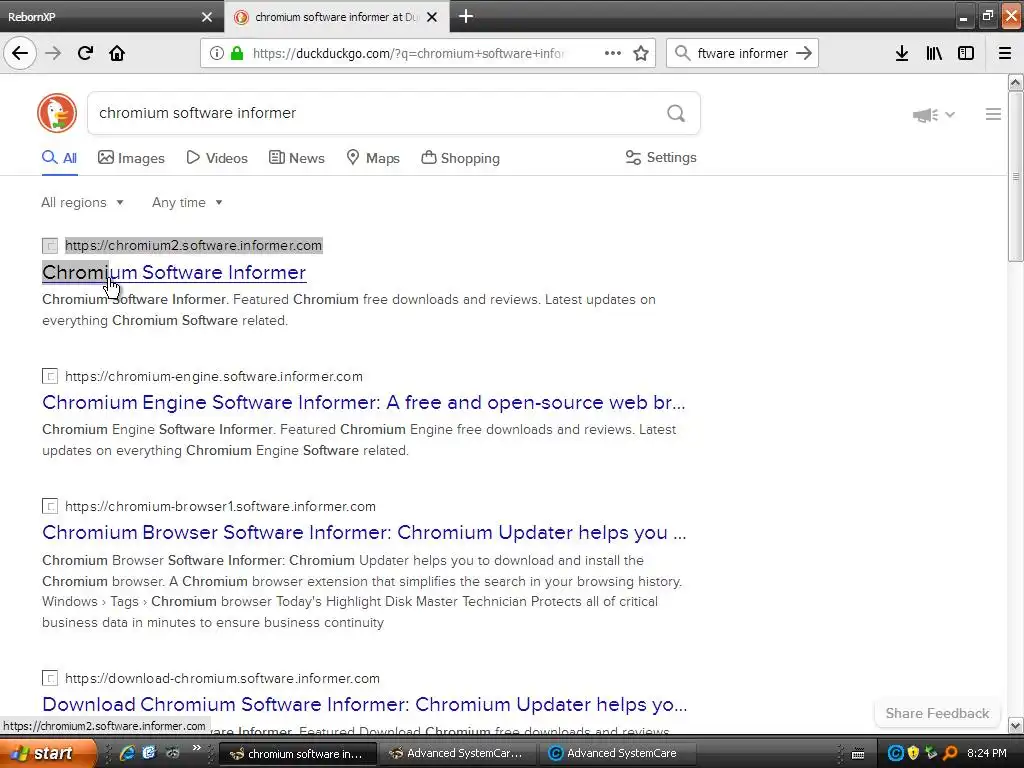Go back using the browser back arrow
This screenshot has width=1024, height=768.
pyautogui.click(x=20, y=53)
